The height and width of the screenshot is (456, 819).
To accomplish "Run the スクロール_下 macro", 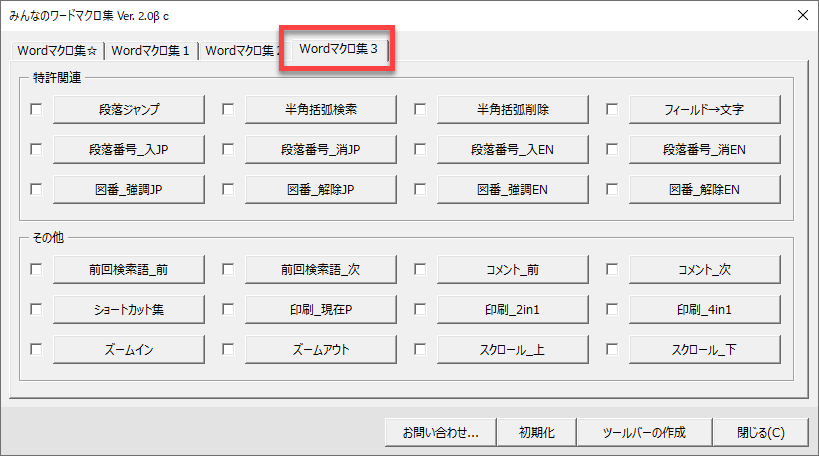I will (704, 349).
